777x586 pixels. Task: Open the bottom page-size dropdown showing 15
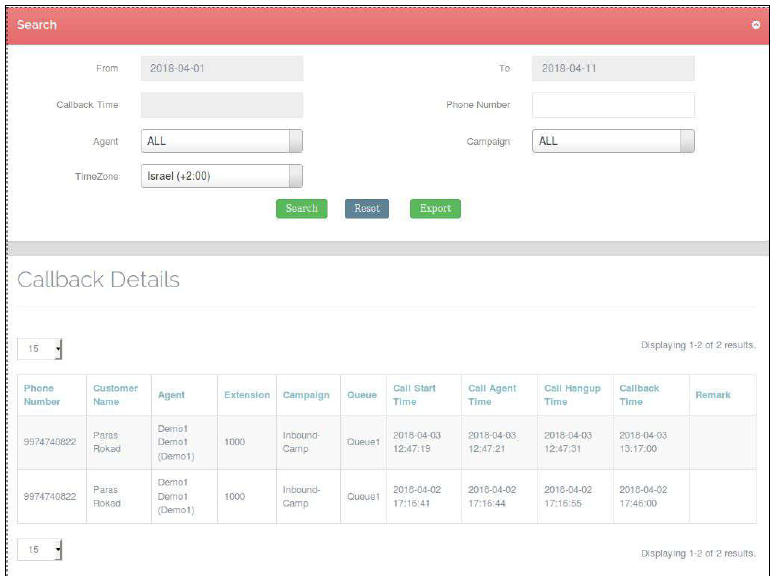click(40, 550)
